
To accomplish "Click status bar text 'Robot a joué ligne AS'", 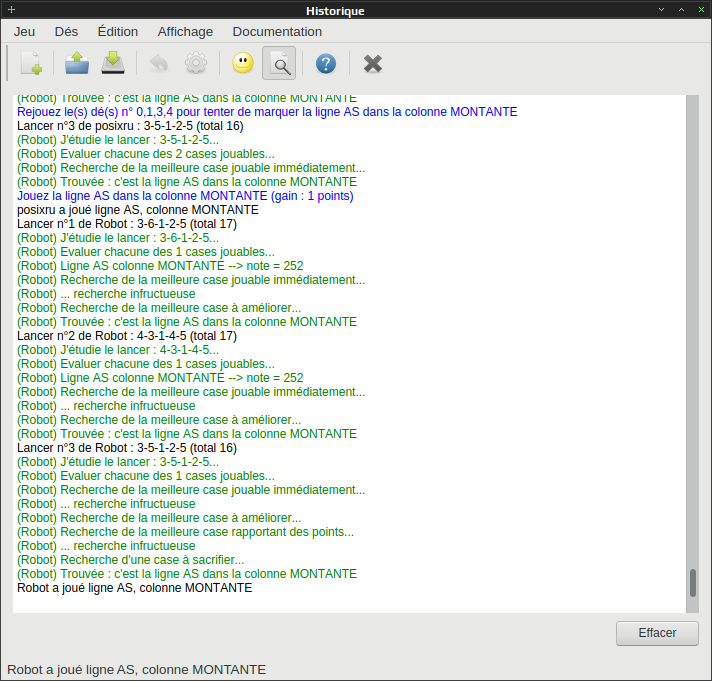I will tap(137, 670).
